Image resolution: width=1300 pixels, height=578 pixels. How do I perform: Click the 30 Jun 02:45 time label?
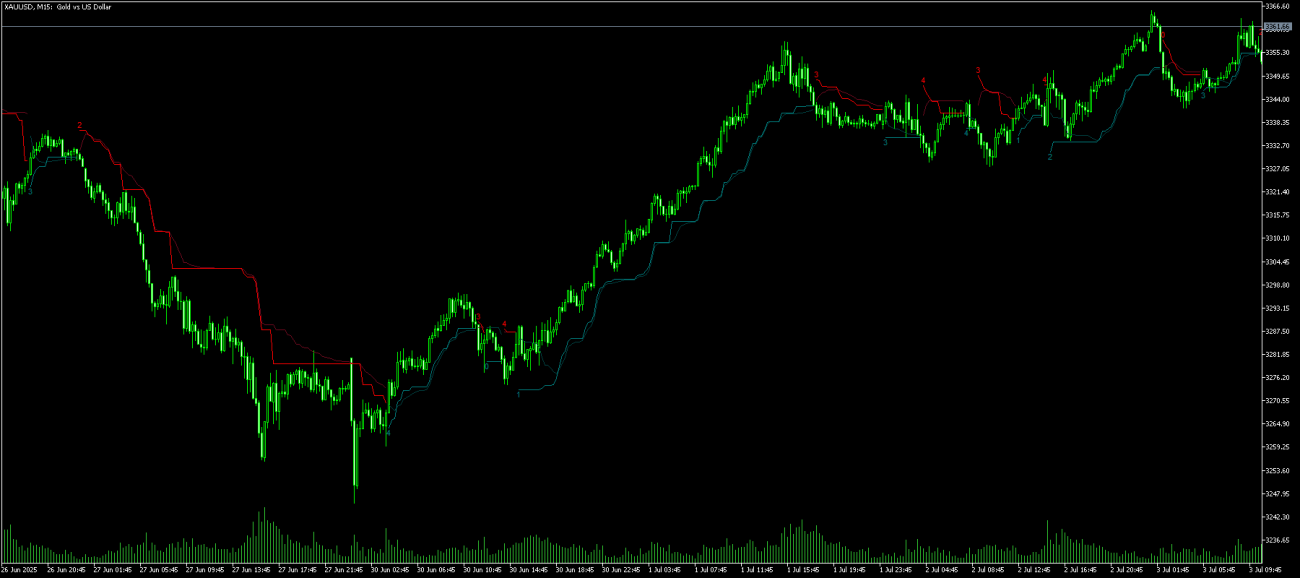pos(389,571)
